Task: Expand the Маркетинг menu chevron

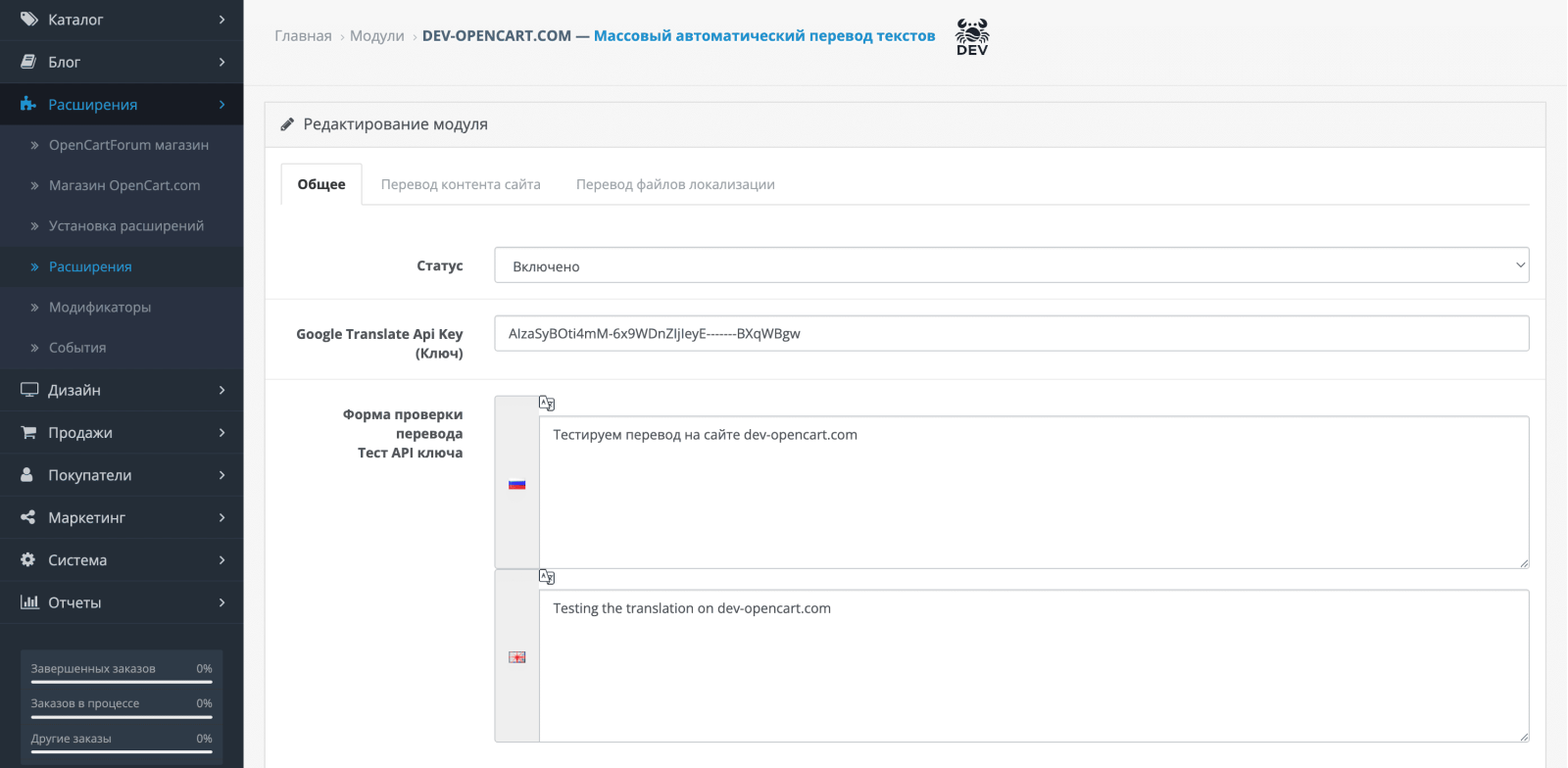Action: (222, 517)
